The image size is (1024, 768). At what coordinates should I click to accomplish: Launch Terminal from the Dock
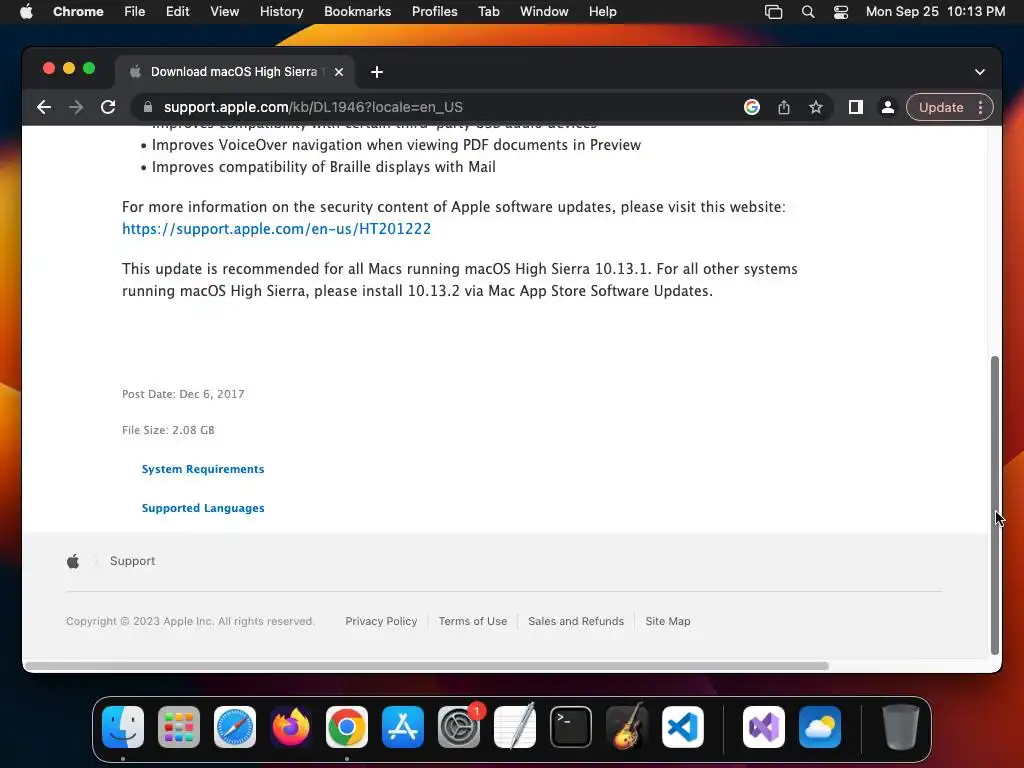point(571,727)
